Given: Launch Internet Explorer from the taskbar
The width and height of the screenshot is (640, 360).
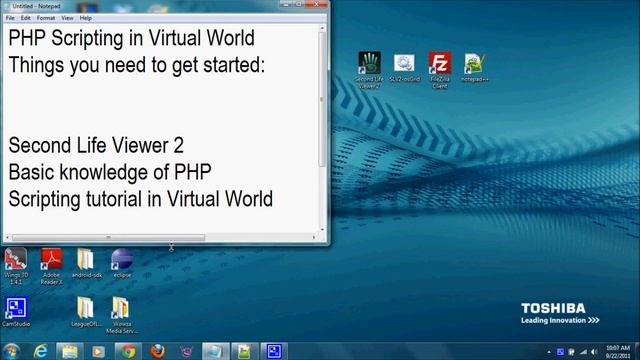Looking at the screenshot, I should pyautogui.click(x=40, y=351).
